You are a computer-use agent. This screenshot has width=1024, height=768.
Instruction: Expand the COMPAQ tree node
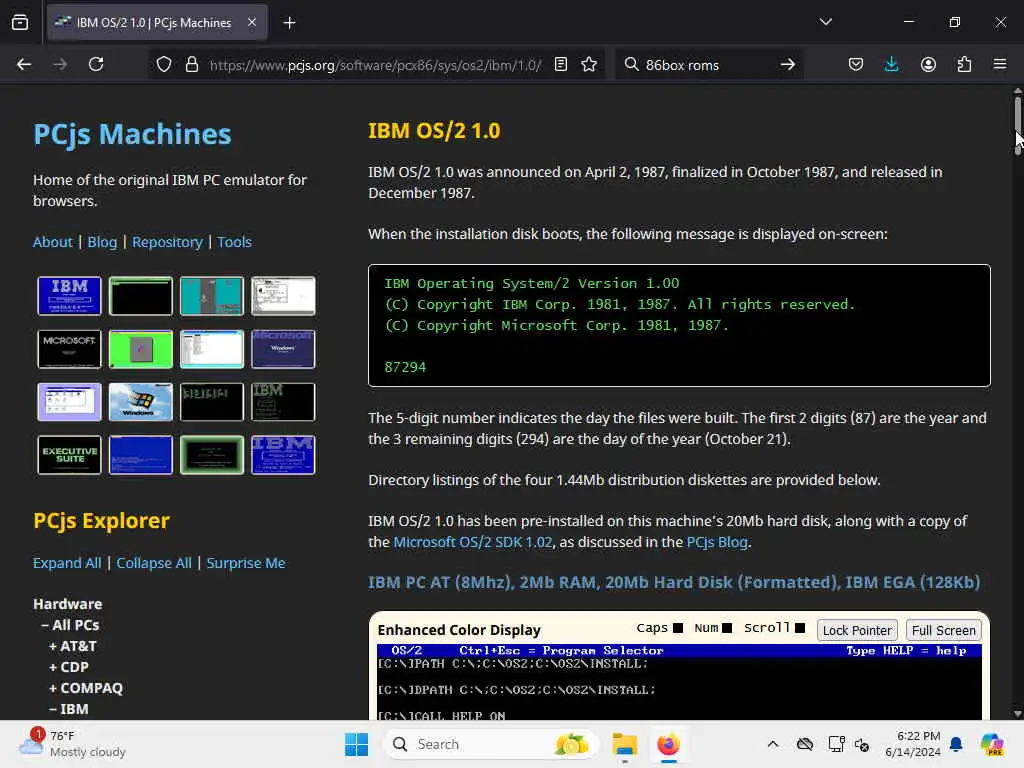(x=86, y=688)
